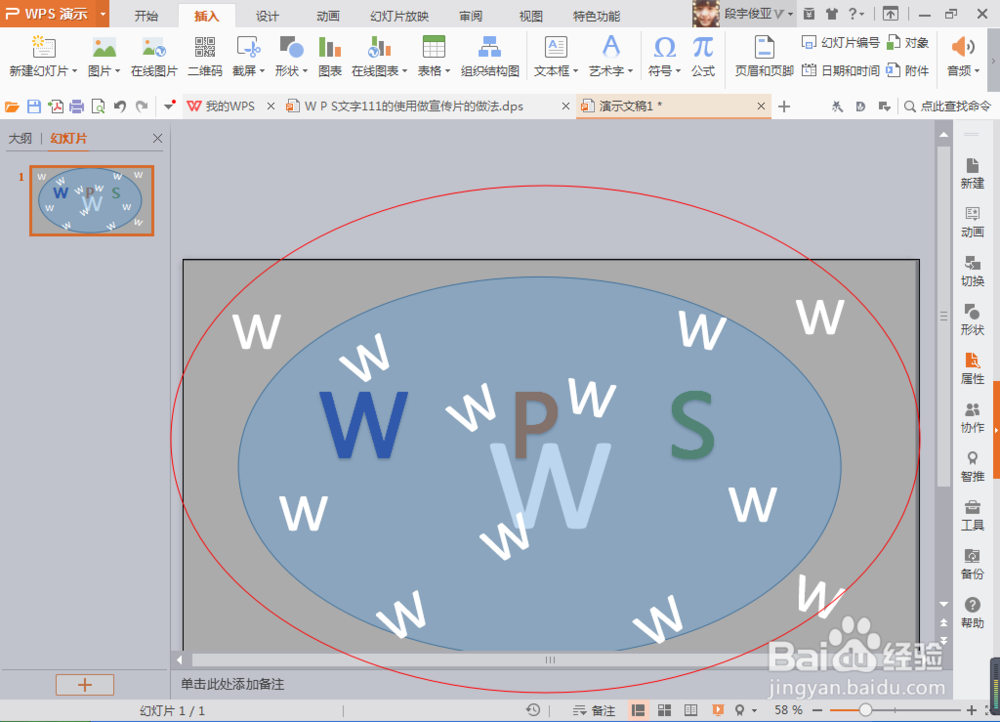Select slide 1 thumbnail

point(92,201)
